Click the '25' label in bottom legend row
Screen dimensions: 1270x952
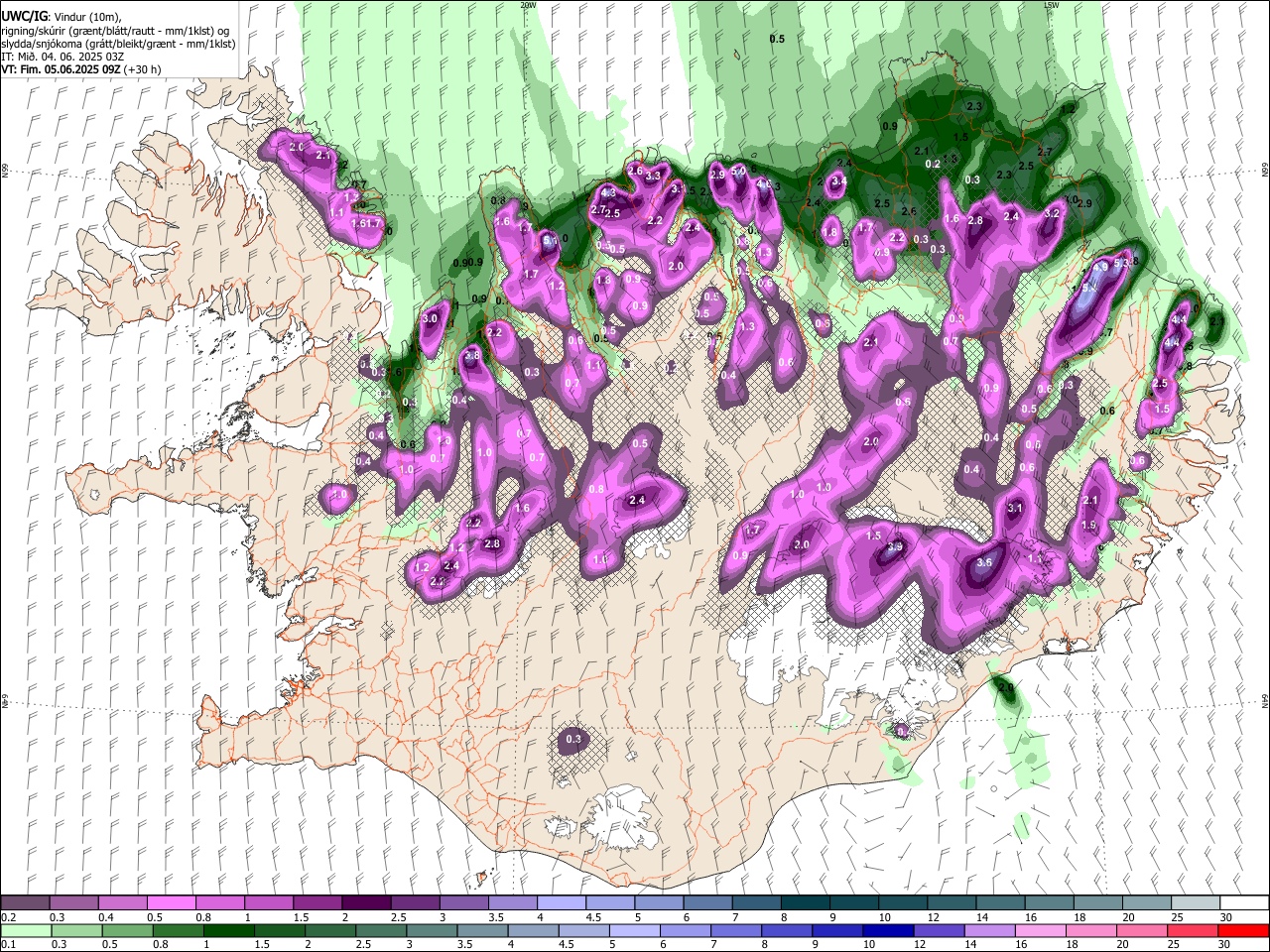[x=1174, y=944]
